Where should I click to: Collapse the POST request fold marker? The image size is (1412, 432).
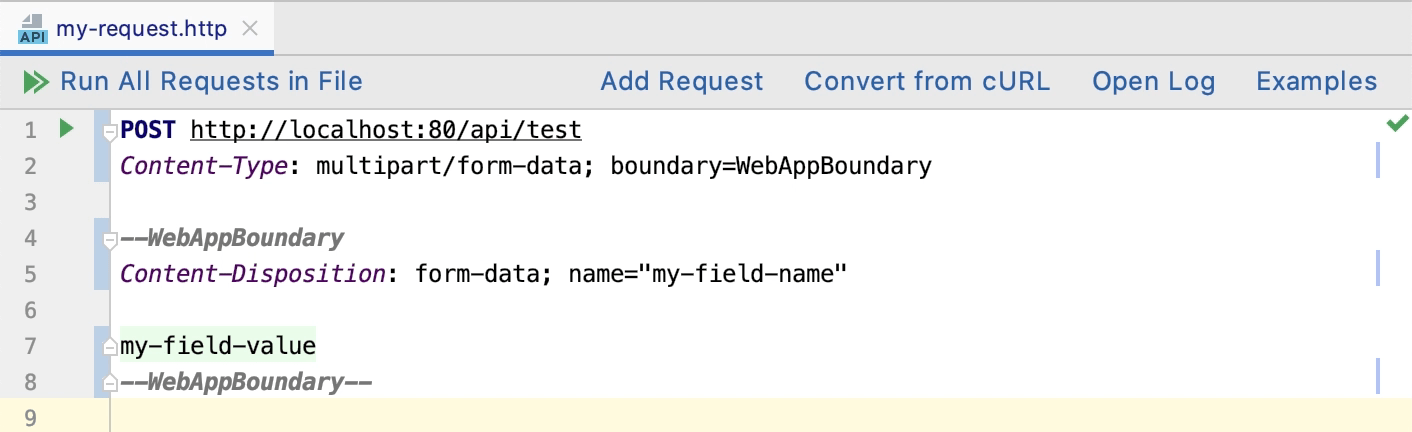pyautogui.click(x=110, y=131)
